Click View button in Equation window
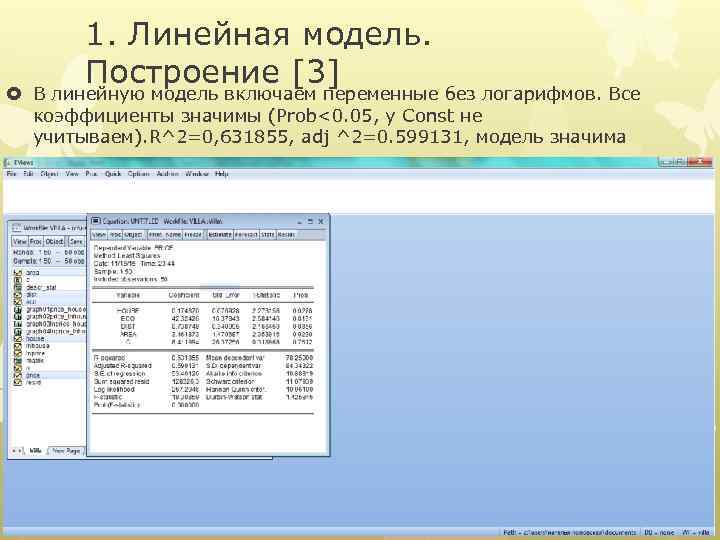The height and width of the screenshot is (540, 720). click(x=99, y=235)
